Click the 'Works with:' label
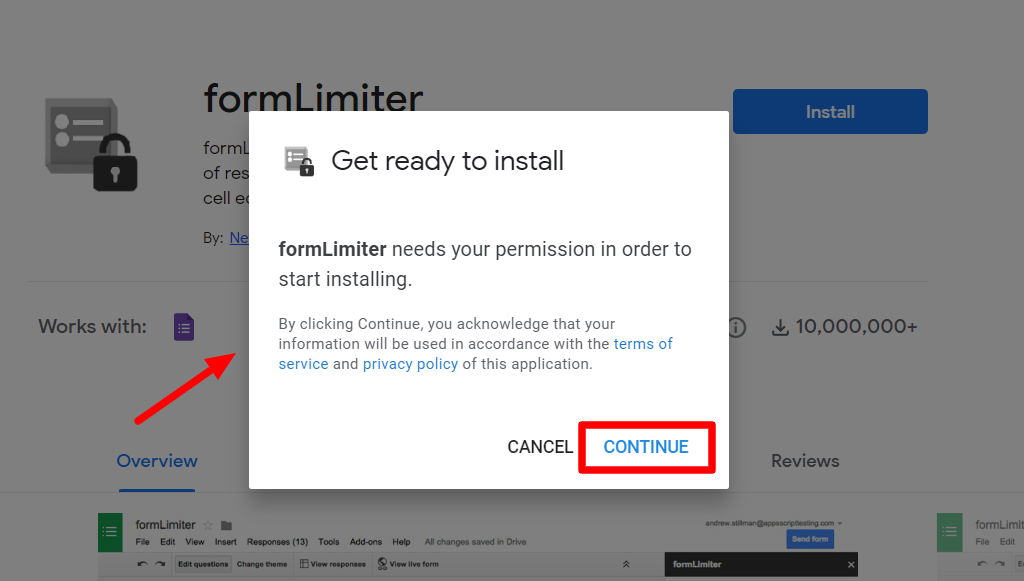The height and width of the screenshot is (581, 1024). (93, 326)
